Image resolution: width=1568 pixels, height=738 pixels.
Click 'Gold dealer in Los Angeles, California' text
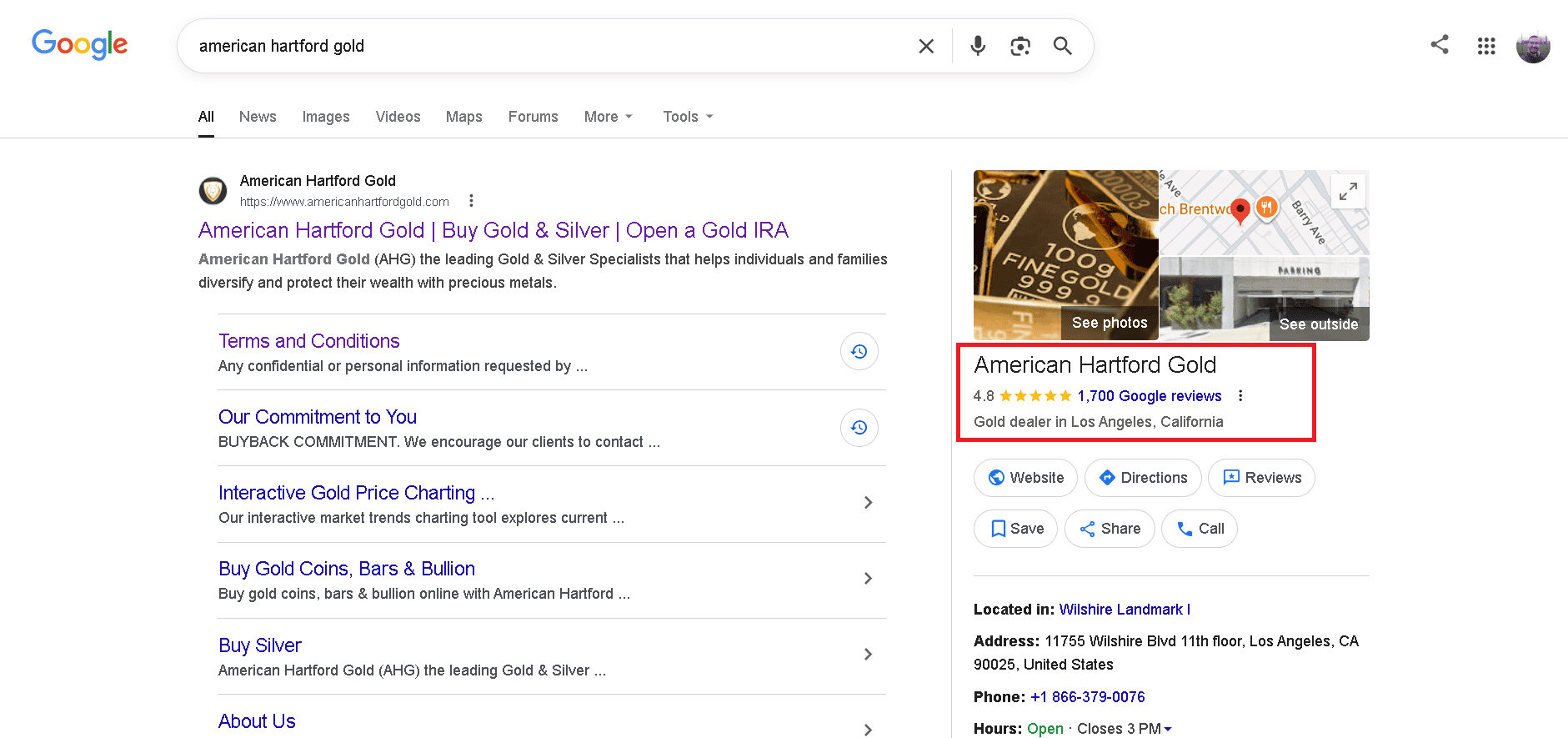tap(1099, 422)
